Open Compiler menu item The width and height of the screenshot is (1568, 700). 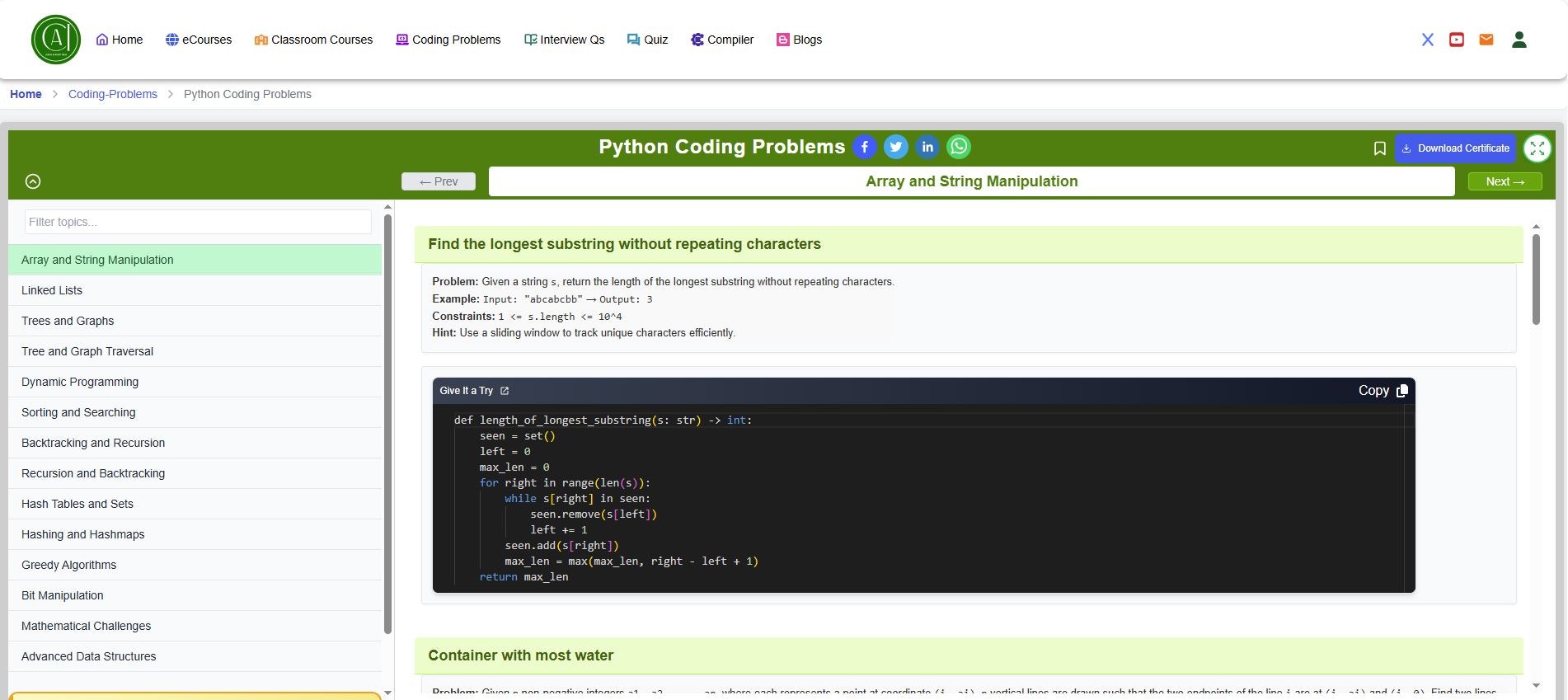point(722,40)
